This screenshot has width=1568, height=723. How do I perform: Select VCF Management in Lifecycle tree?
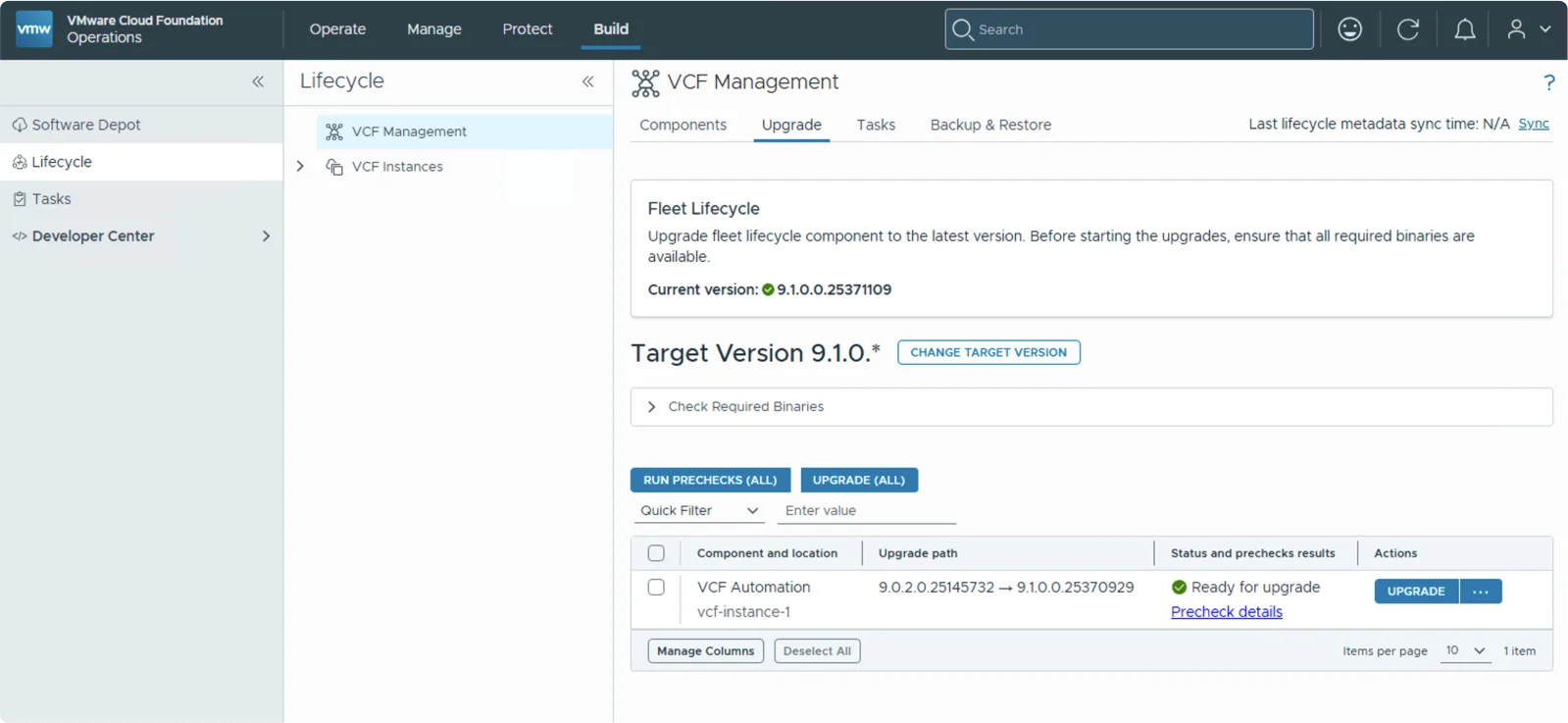(x=465, y=131)
